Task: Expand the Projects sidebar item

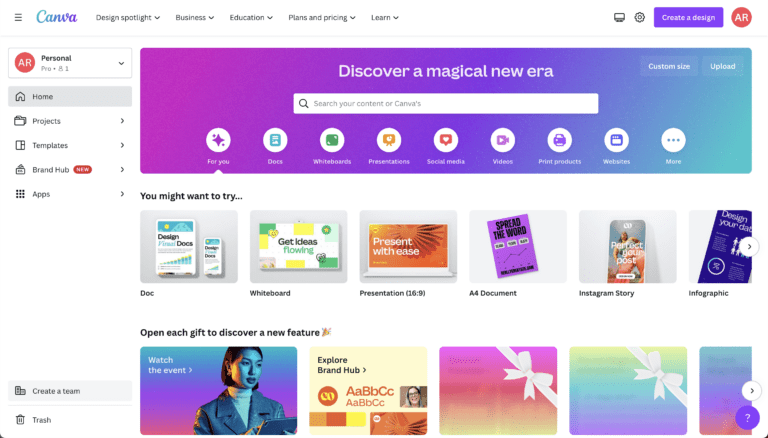Action: pos(70,121)
